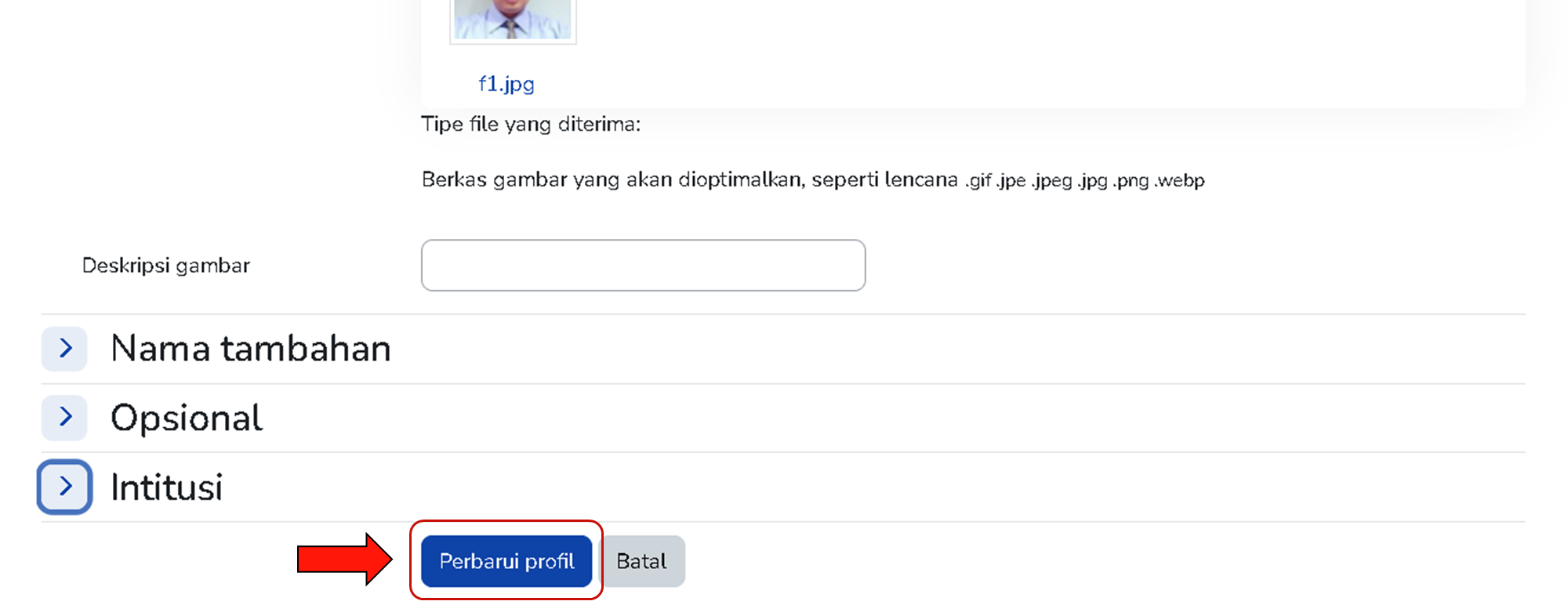Click the Intitusi heading text

point(166,487)
